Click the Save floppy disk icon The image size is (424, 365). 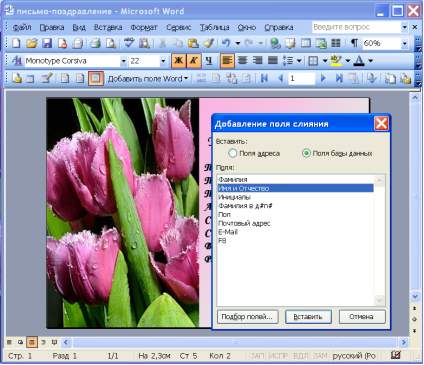click(x=47, y=43)
